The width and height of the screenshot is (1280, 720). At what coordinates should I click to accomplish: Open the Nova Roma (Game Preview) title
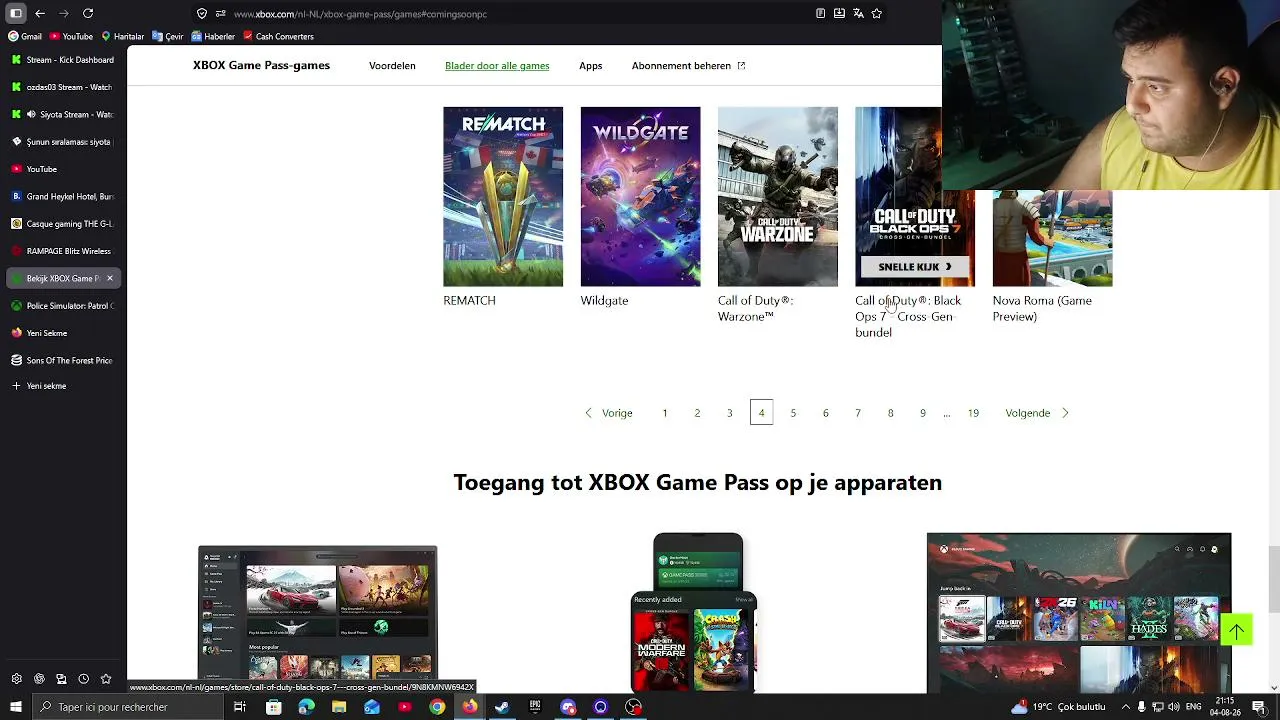(x=1042, y=308)
